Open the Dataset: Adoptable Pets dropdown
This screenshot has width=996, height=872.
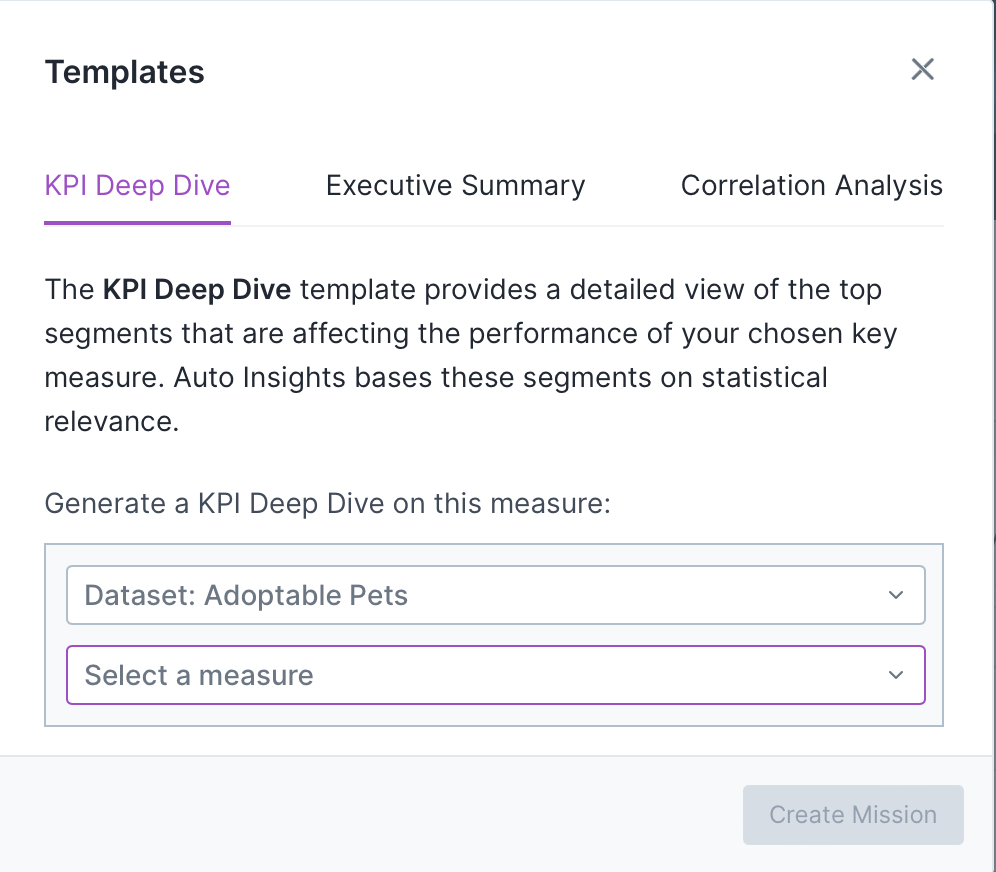(495, 595)
